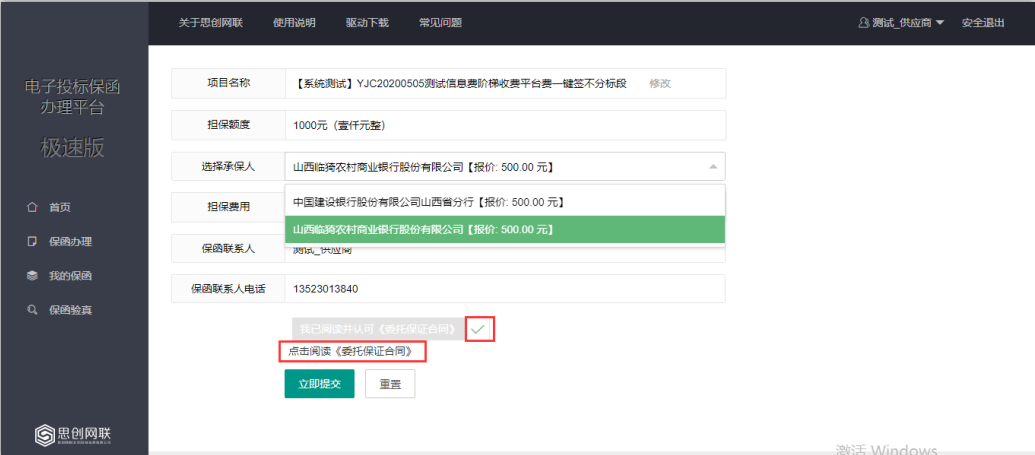Click 修改 link next to project name
Viewport: 1035px width, 455px height.
660,83
